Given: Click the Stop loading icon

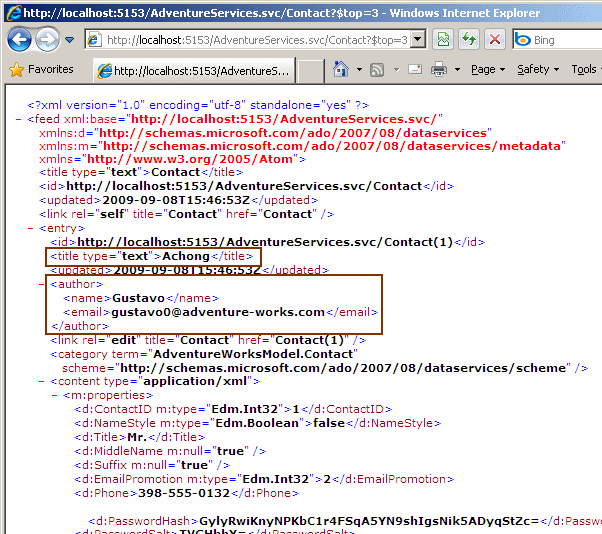Looking at the screenshot, I should 494,40.
